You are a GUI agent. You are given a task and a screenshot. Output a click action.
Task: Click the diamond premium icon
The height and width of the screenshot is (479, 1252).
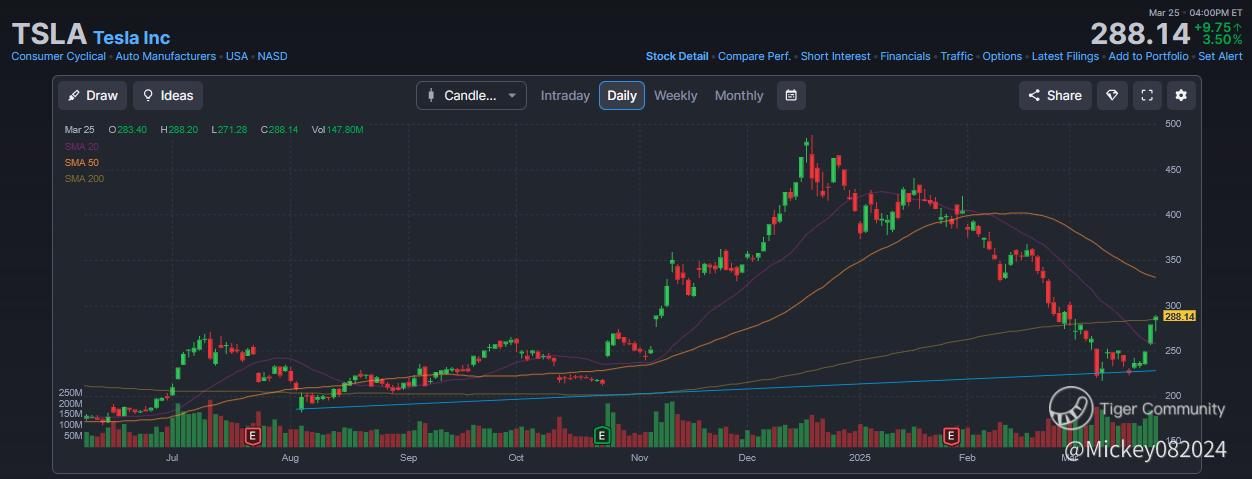[1112, 96]
